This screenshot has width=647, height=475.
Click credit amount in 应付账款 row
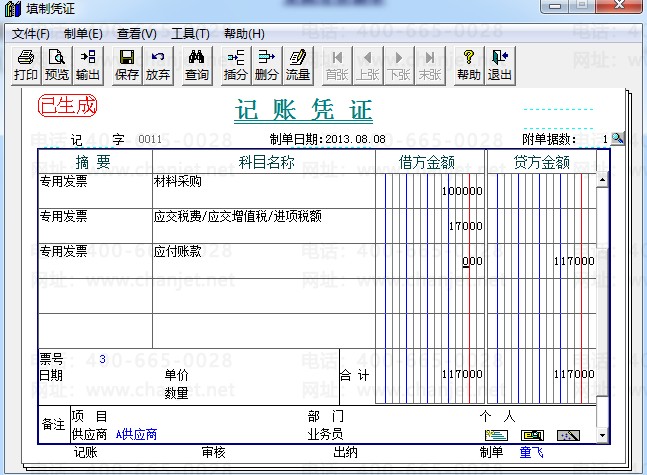tap(541, 261)
